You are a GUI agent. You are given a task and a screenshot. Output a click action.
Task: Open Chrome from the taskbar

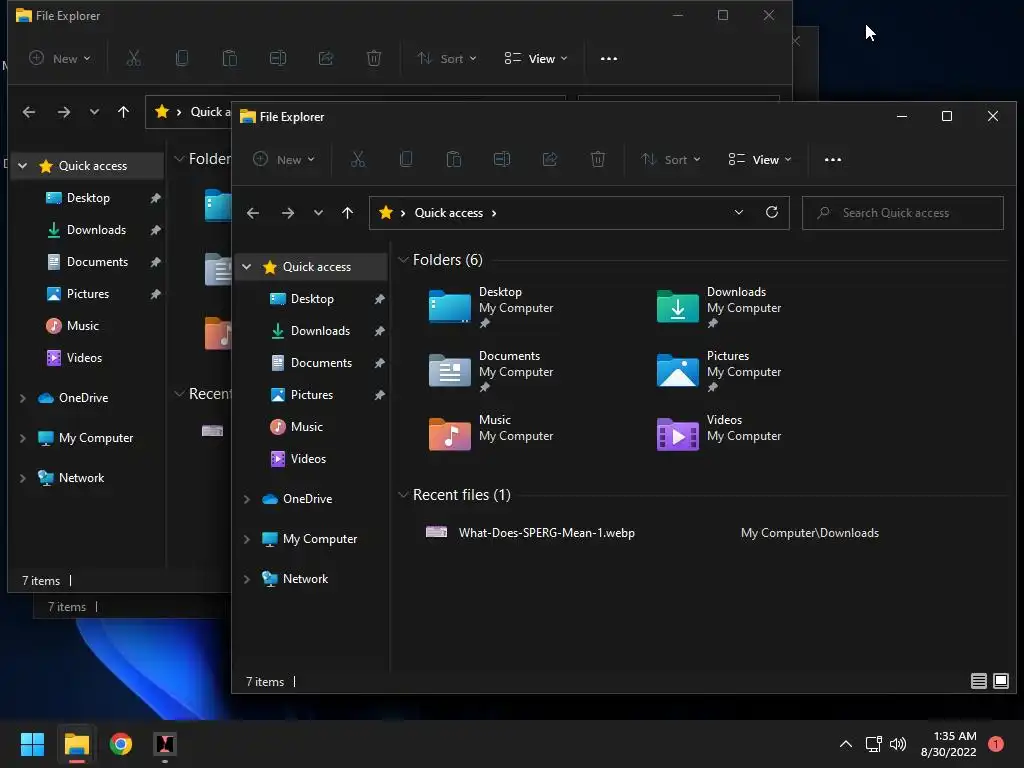121,744
